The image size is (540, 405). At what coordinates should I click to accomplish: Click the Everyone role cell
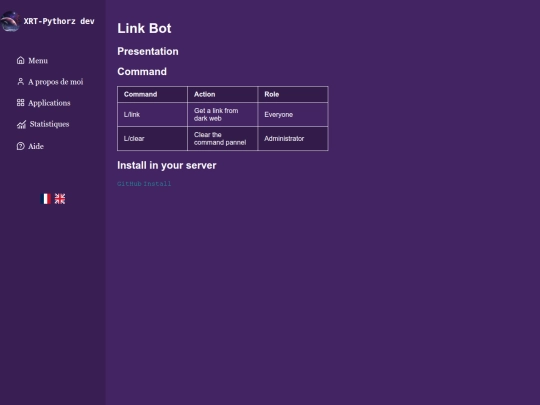[x=293, y=115]
